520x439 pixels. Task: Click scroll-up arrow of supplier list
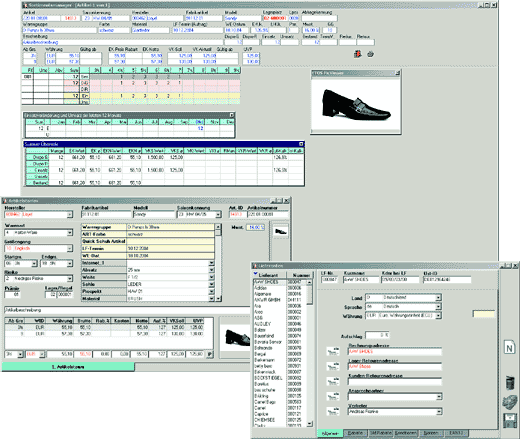pyautogui.click(x=310, y=282)
